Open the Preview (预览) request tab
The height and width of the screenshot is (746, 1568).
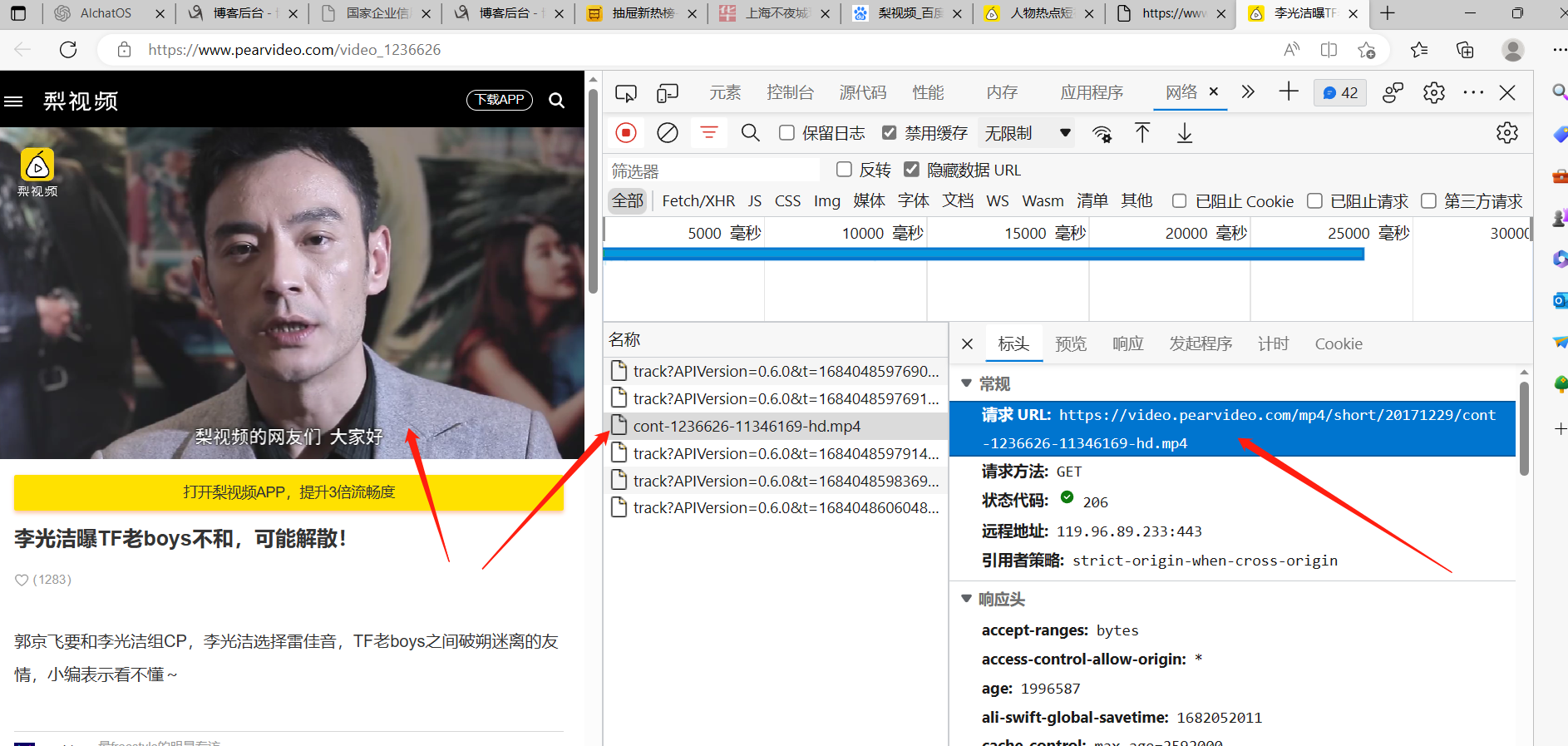[x=1071, y=344]
